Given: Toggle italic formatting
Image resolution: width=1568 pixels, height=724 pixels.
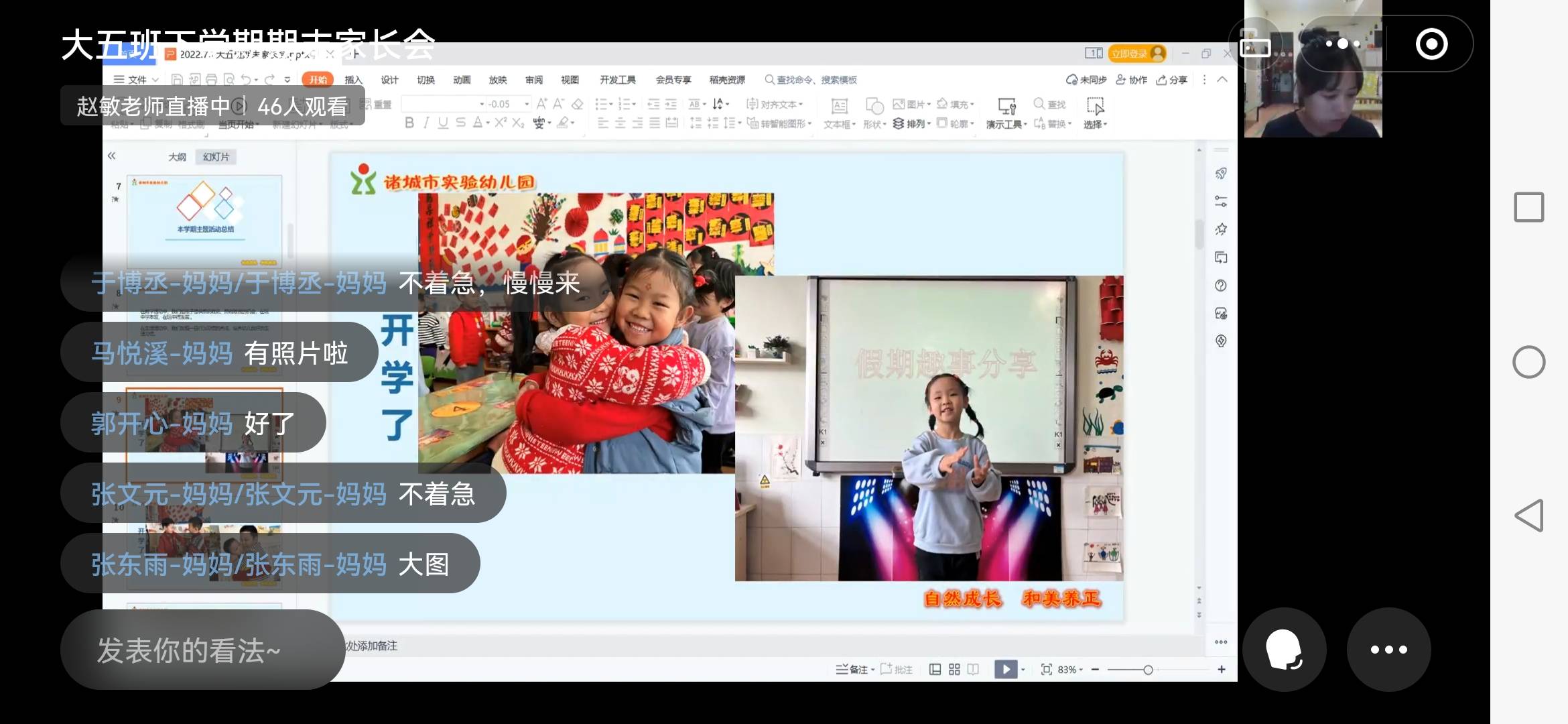Looking at the screenshot, I should pyautogui.click(x=426, y=123).
